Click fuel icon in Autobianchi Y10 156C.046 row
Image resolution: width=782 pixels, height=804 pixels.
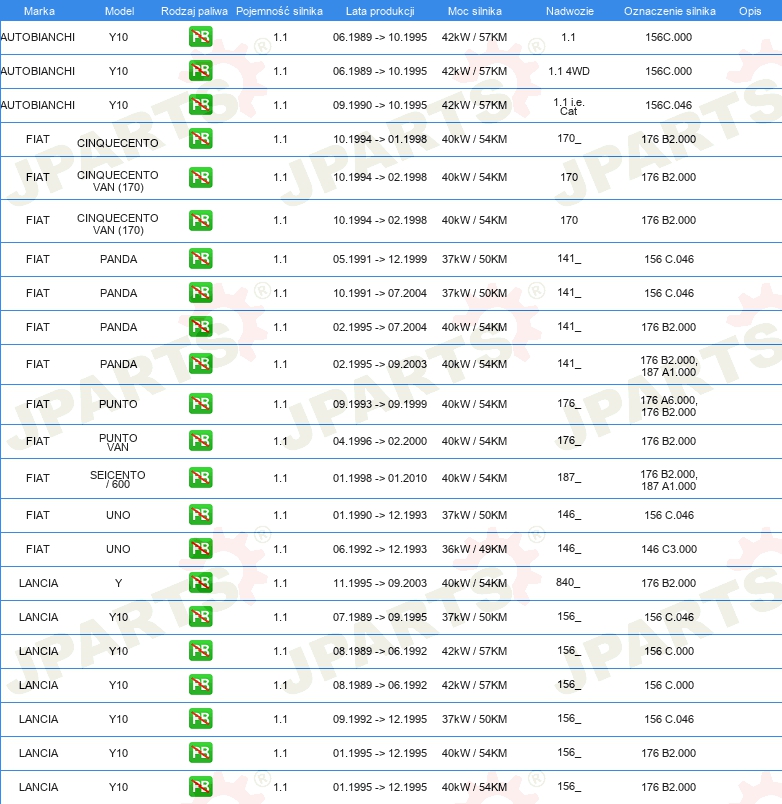(x=200, y=105)
